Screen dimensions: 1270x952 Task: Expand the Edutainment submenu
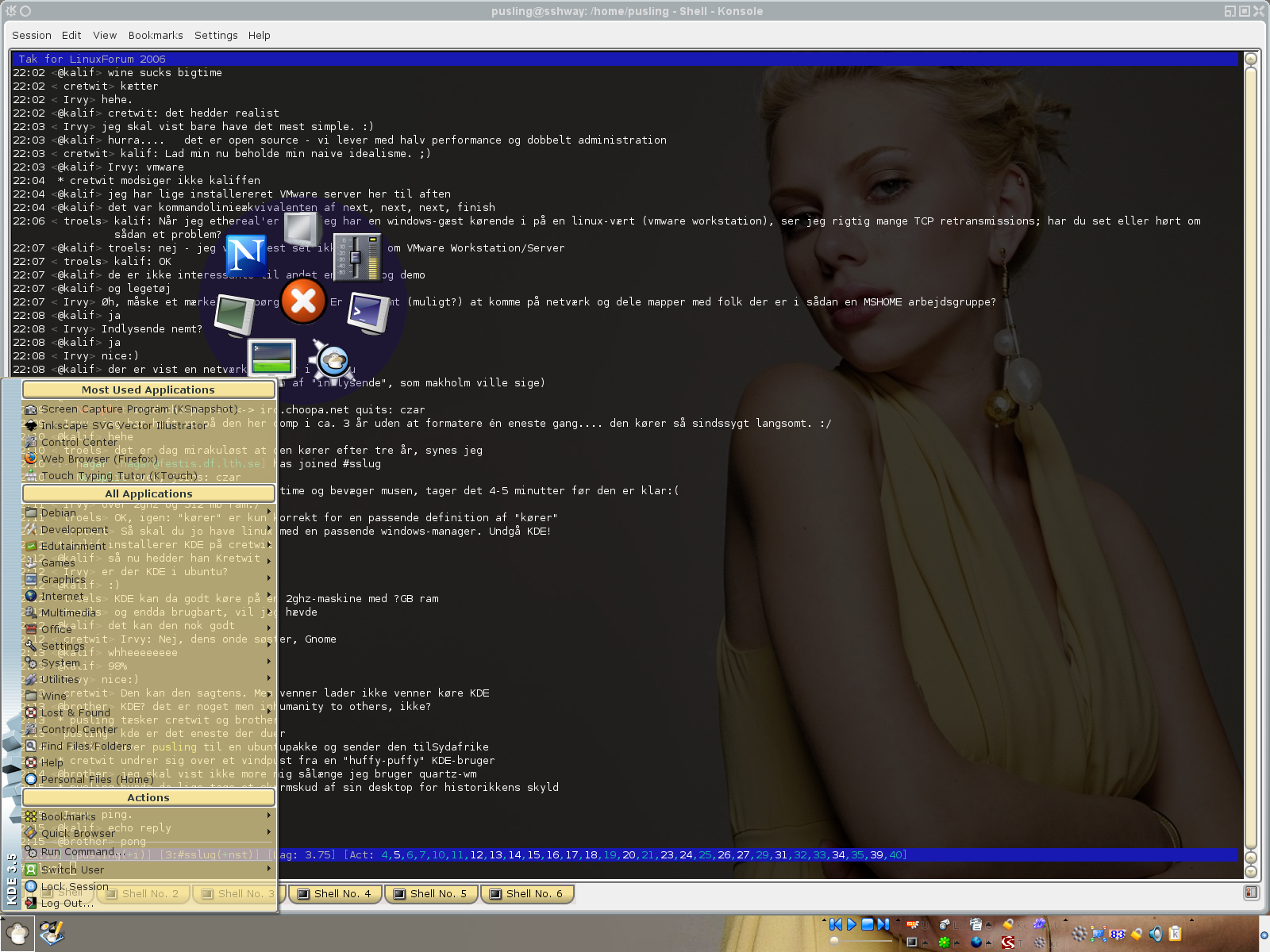(x=148, y=547)
